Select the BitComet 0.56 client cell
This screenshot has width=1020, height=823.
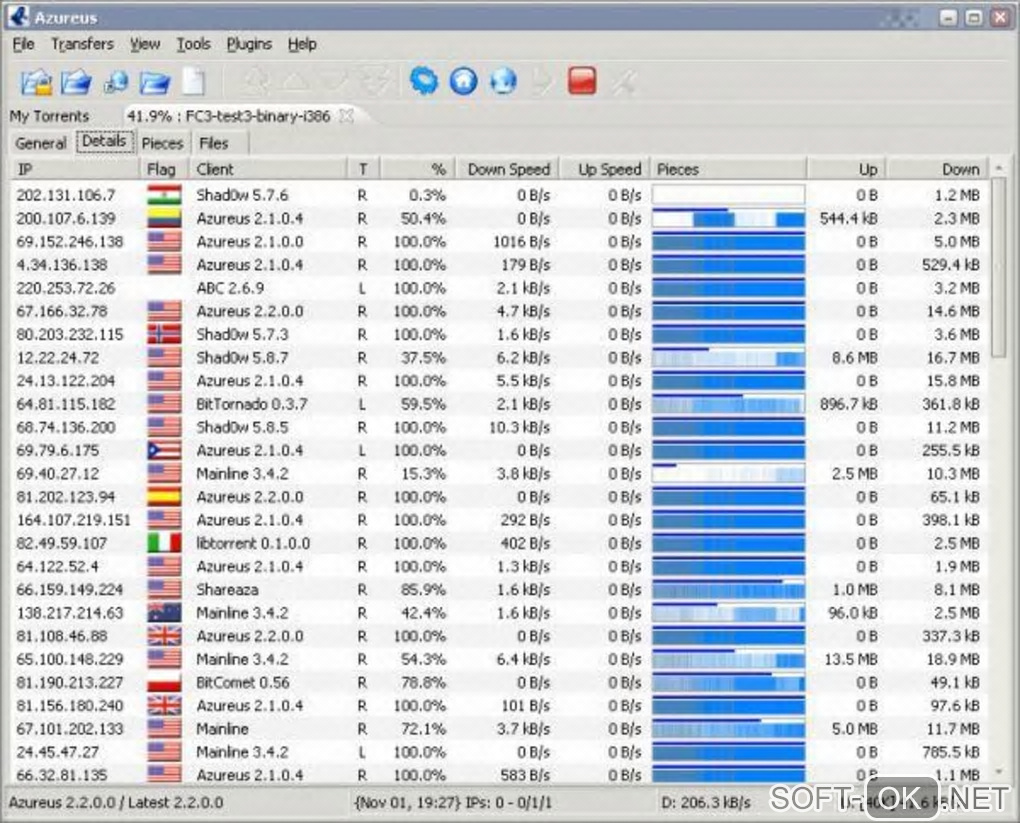tap(243, 682)
